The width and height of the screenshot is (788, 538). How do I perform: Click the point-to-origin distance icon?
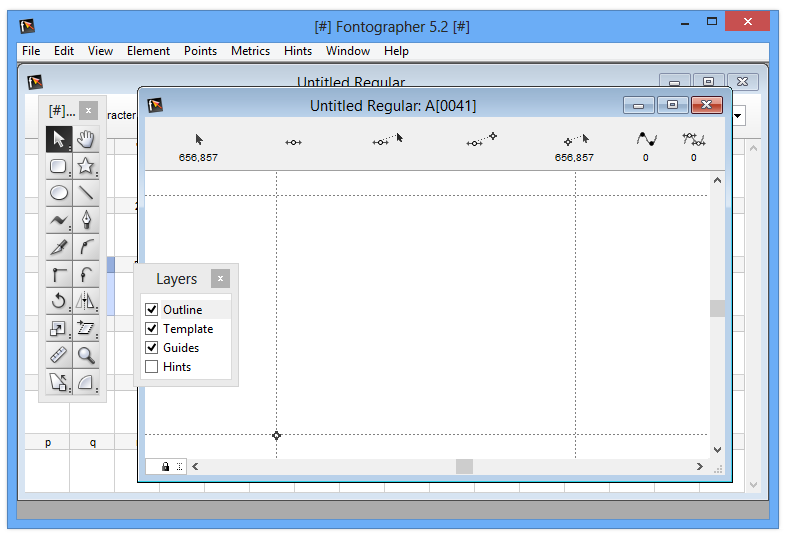[481, 139]
